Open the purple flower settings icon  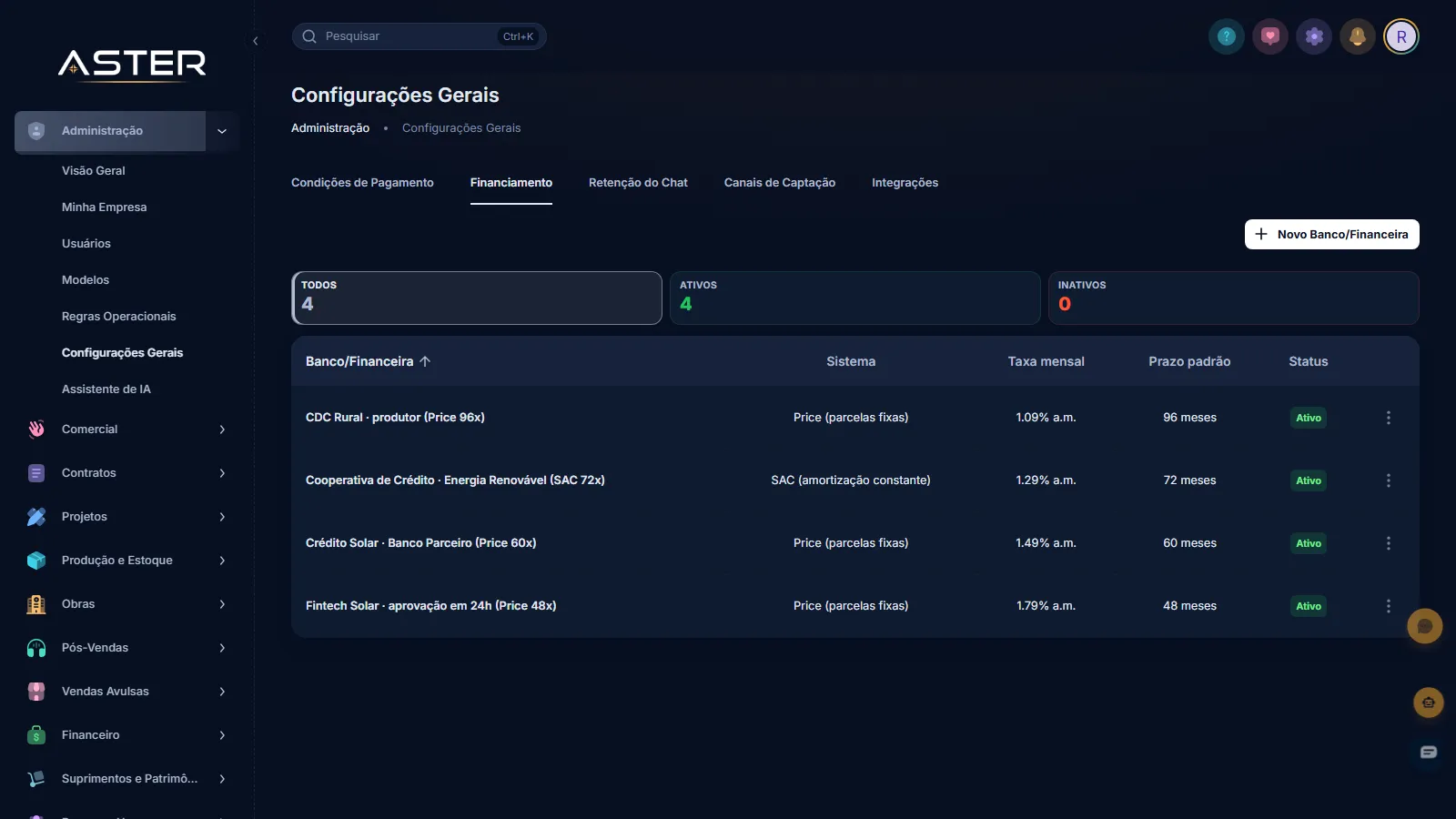(1314, 36)
